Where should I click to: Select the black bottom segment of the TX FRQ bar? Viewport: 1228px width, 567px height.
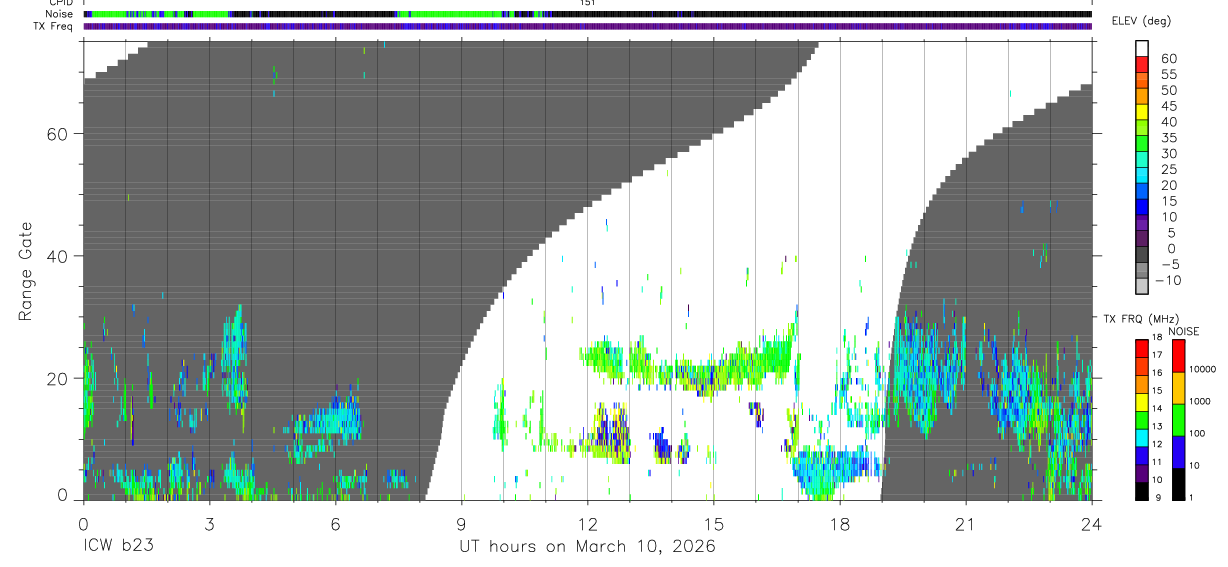1141,491
